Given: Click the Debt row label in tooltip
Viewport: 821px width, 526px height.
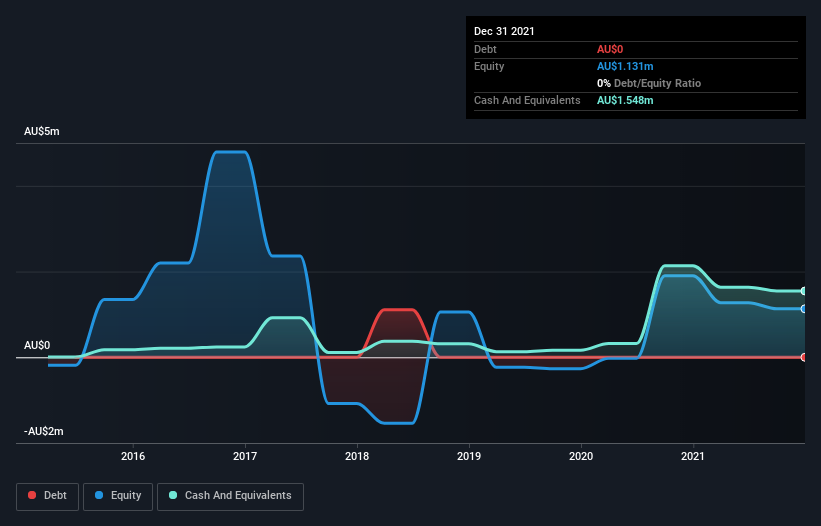Looking at the screenshot, I should [485, 49].
